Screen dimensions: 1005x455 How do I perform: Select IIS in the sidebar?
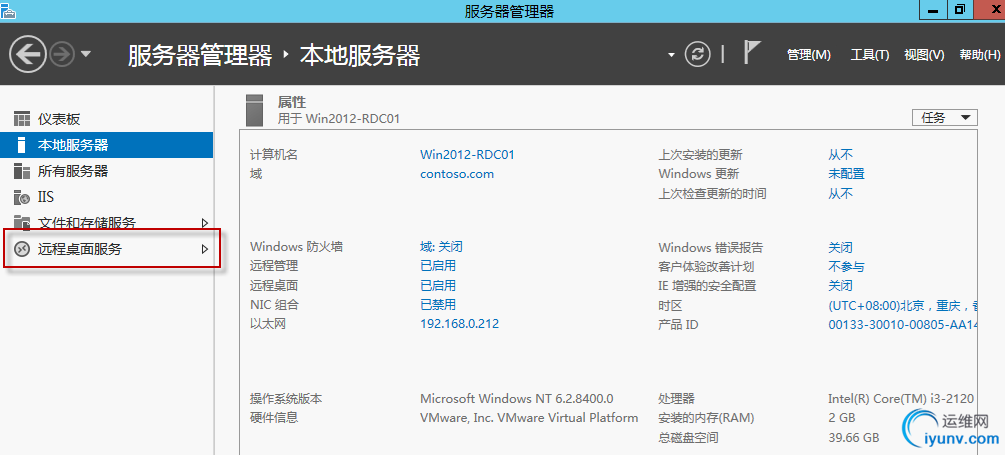coord(106,197)
